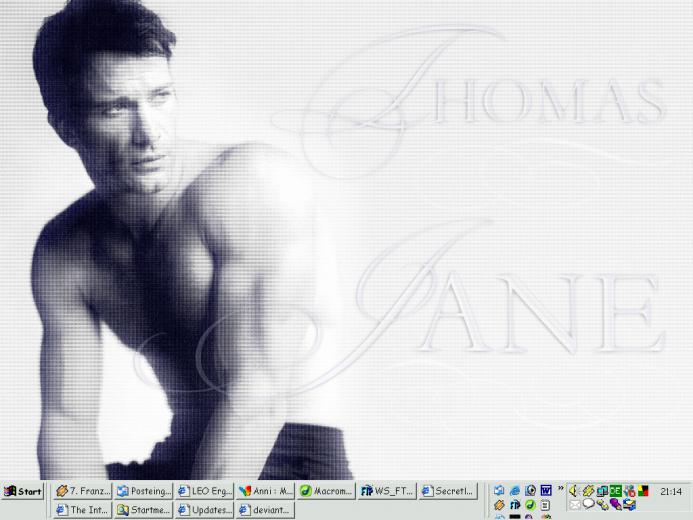Launch Windows Media Player from Quick Launch
The height and width of the screenshot is (520, 693).
(x=530, y=490)
